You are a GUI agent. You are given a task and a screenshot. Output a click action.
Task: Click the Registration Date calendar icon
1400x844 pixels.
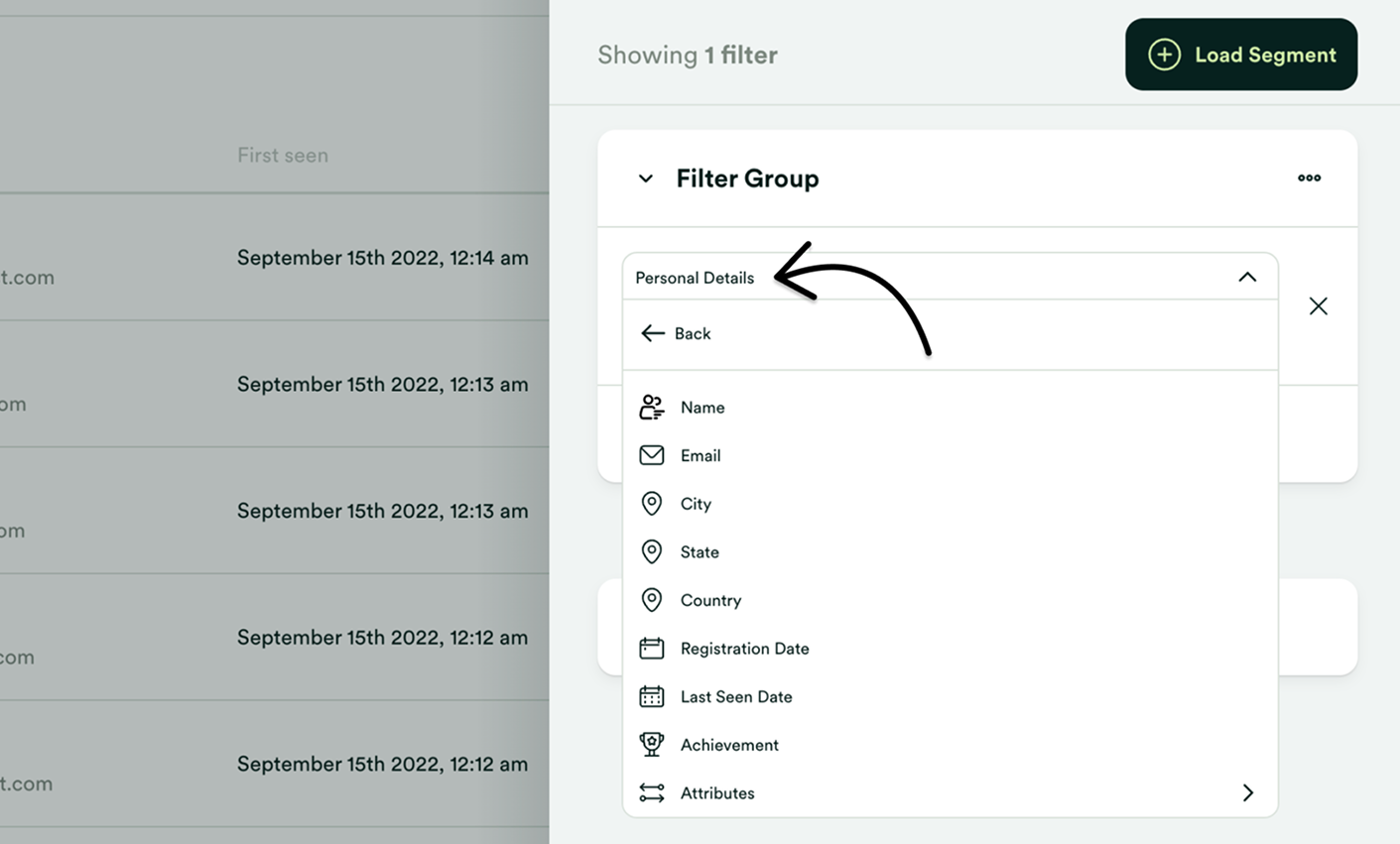(652, 648)
